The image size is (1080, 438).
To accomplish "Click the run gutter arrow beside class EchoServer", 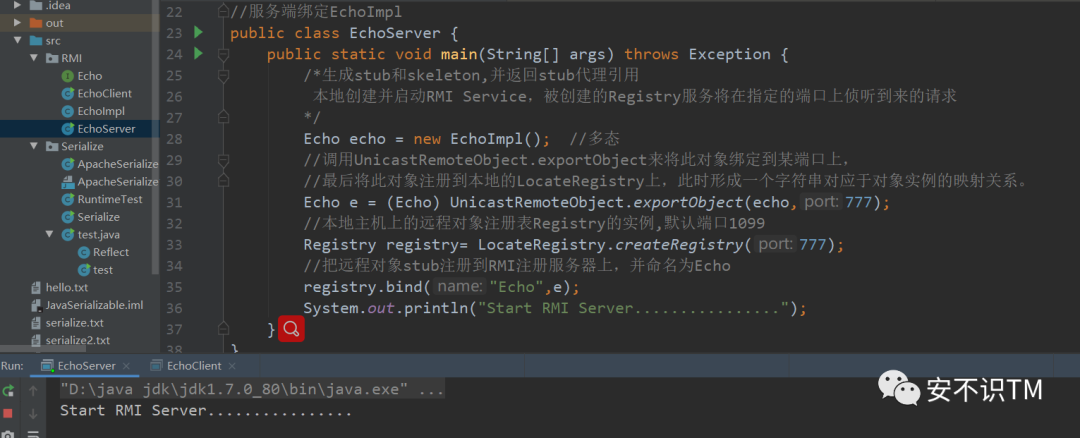I will pyautogui.click(x=198, y=32).
